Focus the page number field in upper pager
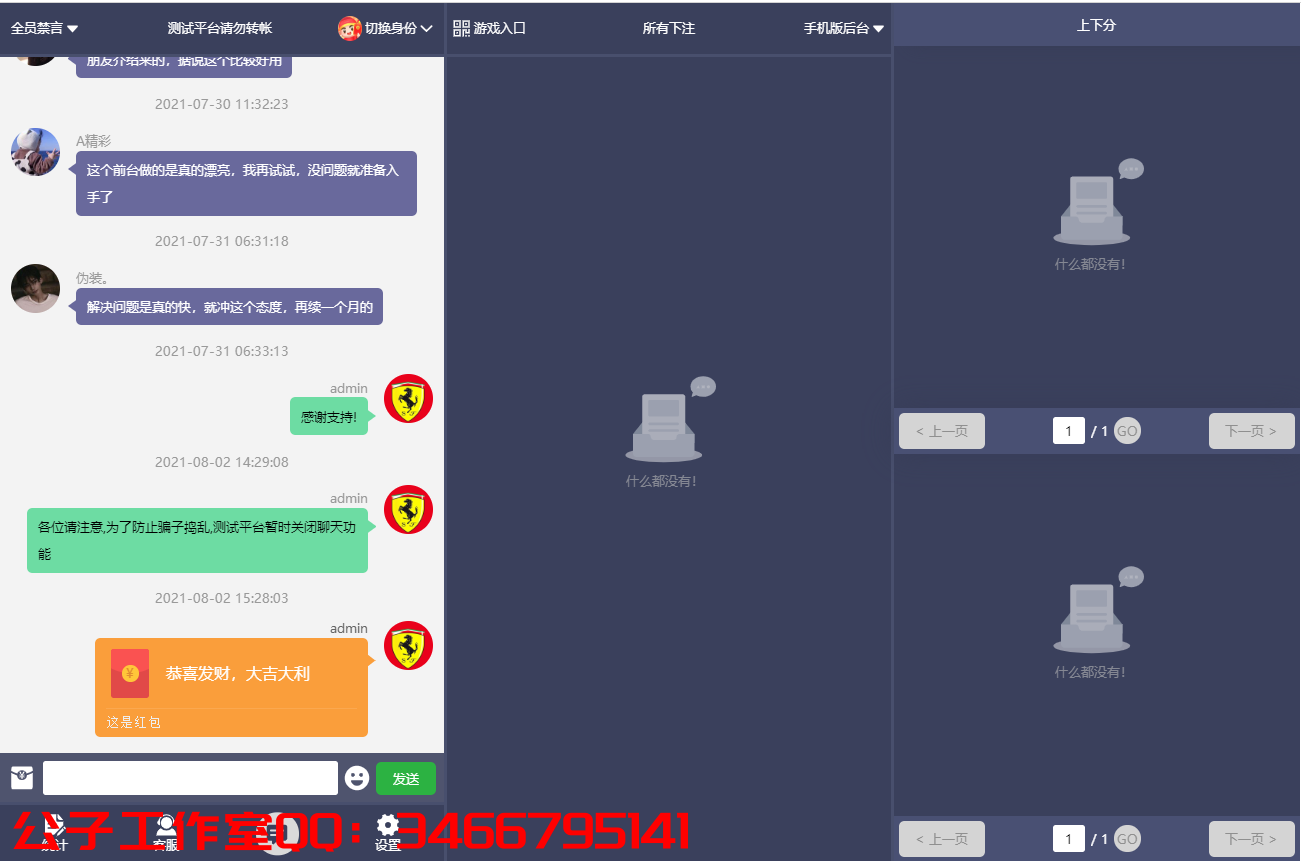The image size is (1301, 861). [1069, 431]
